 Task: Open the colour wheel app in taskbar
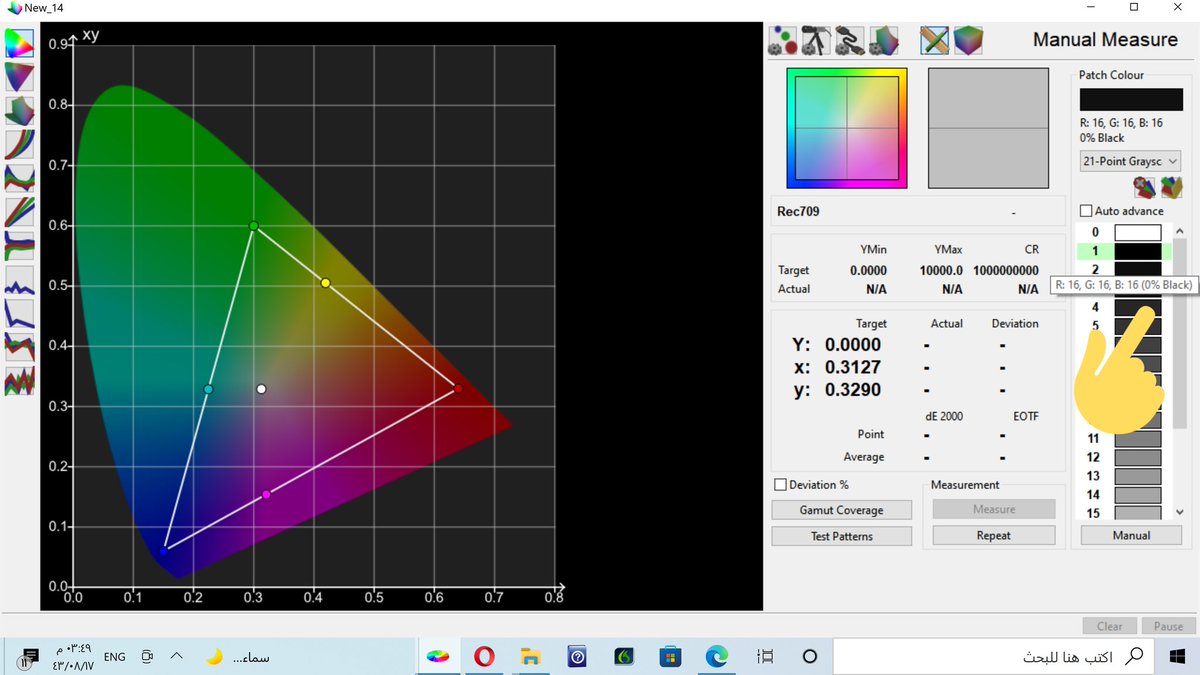pos(438,656)
